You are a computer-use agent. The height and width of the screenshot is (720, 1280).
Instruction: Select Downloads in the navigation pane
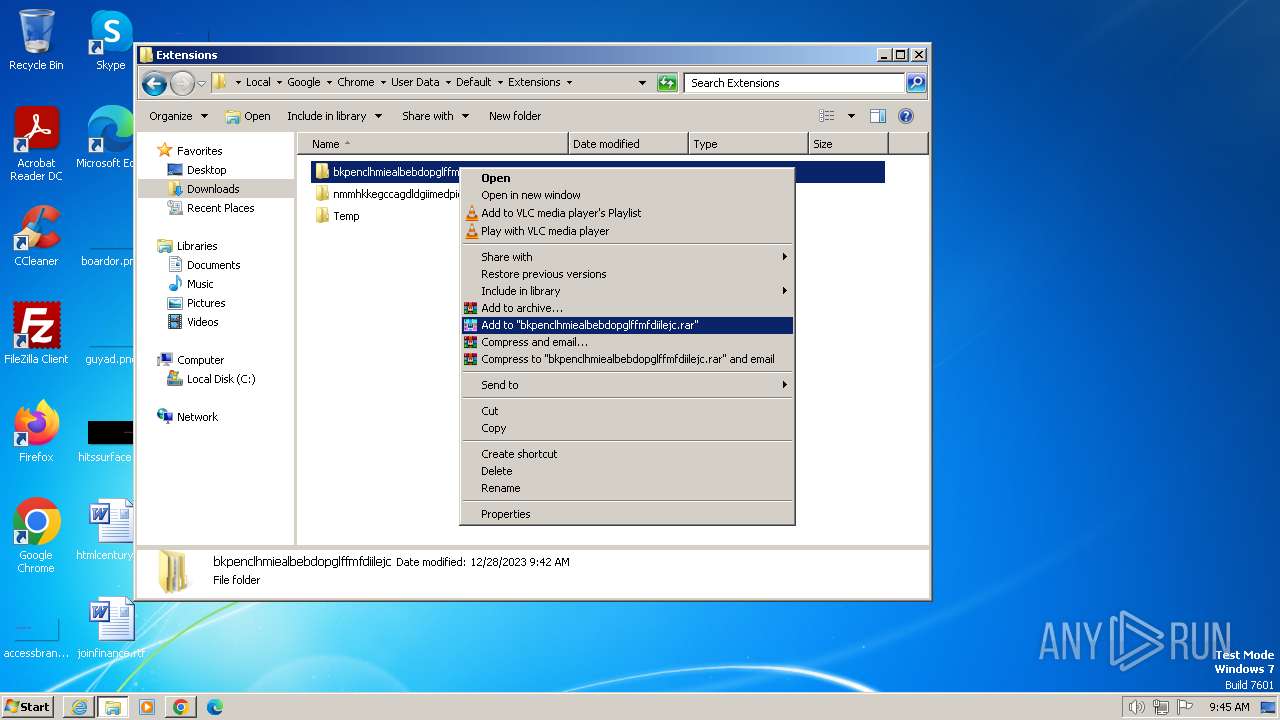pyautogui.click(x=213, y=189)
